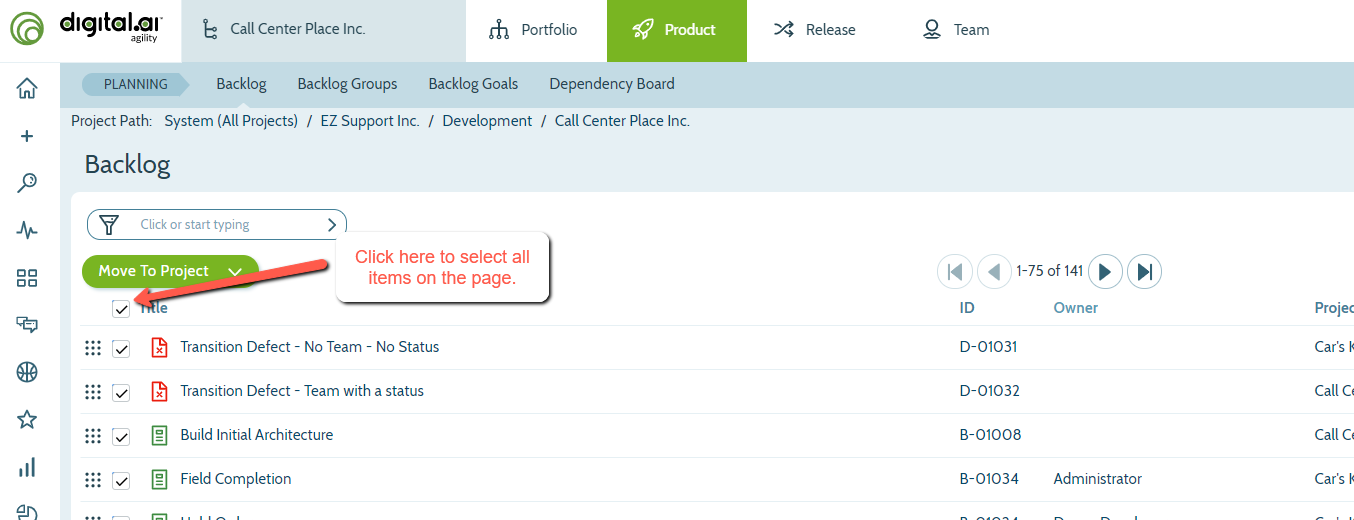The image size is (1354, 520).
Task: Click ID D-01031
Action: pyautogui.click(x=988, y=347)
